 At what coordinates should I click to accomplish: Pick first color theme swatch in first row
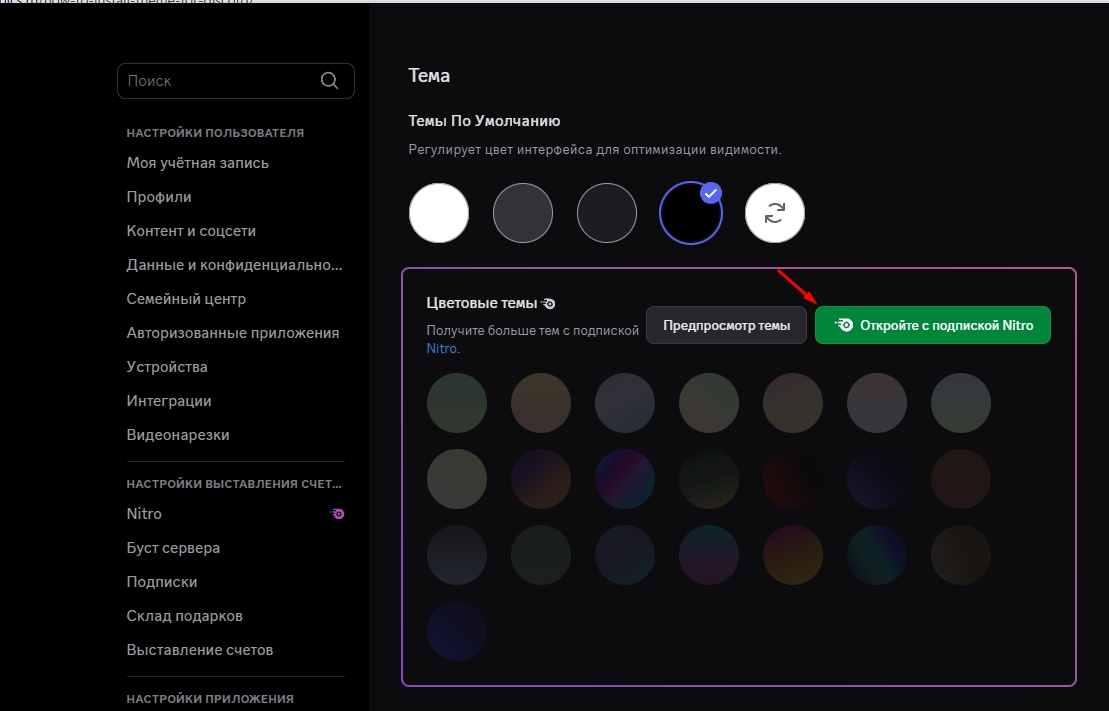(x=457, y=403)
